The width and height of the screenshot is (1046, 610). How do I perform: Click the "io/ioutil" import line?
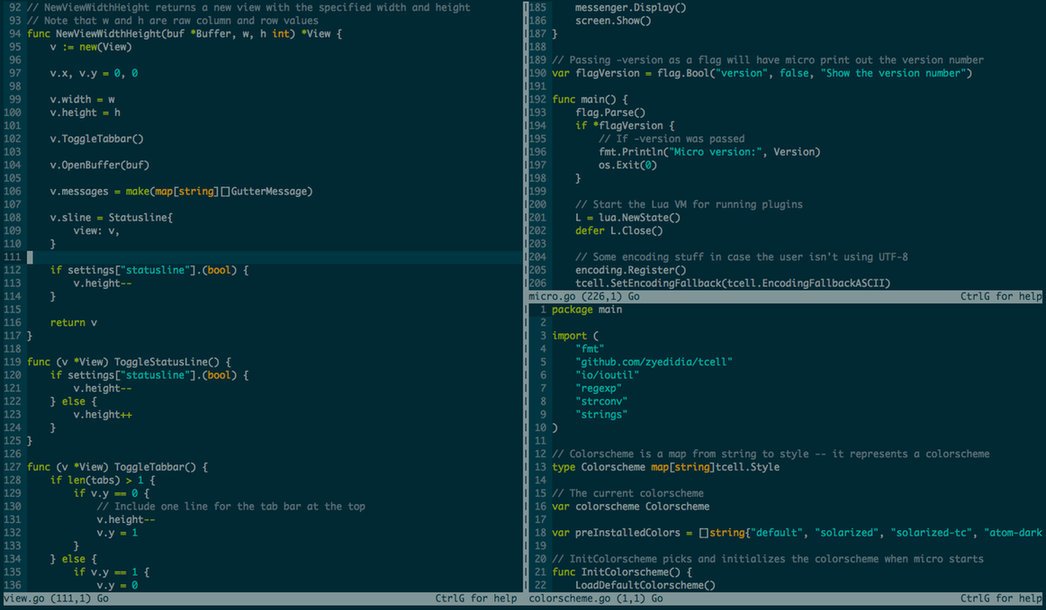tap(607, 375)
